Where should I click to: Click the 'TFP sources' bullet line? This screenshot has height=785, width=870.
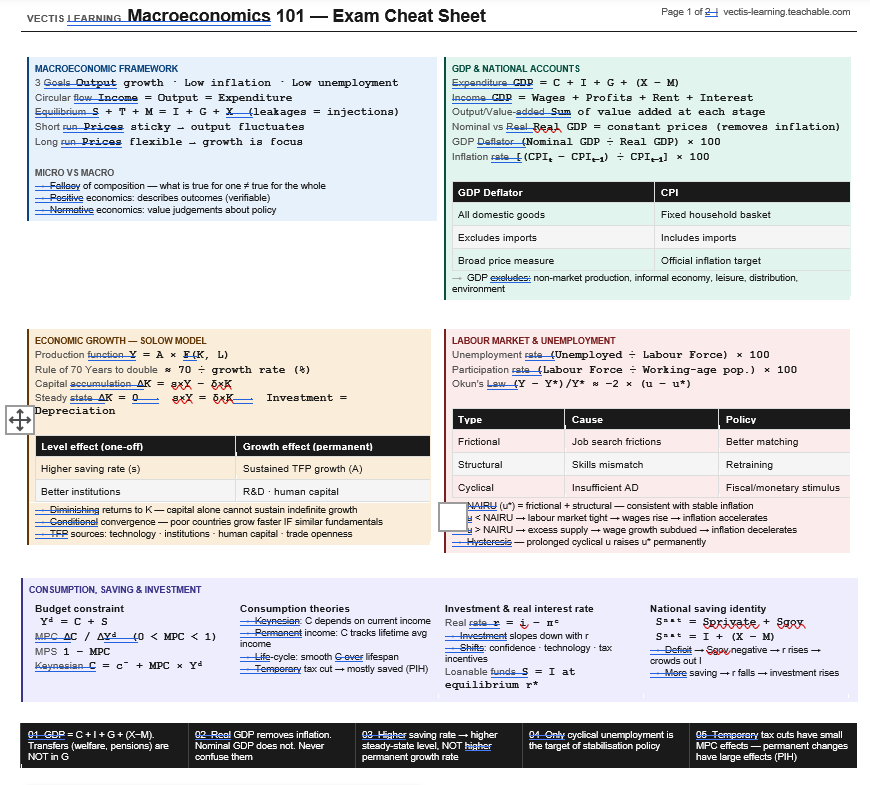coord(194,534)
